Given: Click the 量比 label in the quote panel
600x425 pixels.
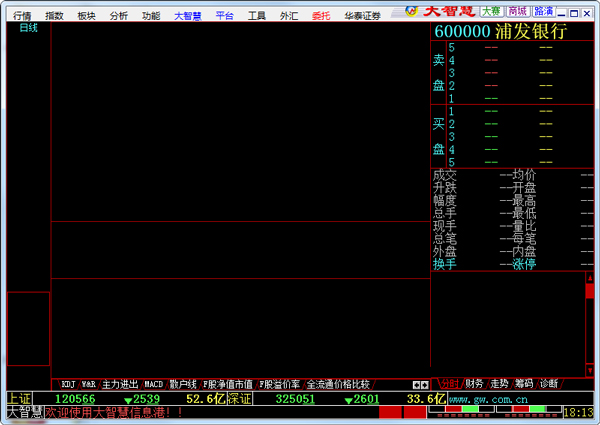Looking at the screenshot, I should (524, 226).
